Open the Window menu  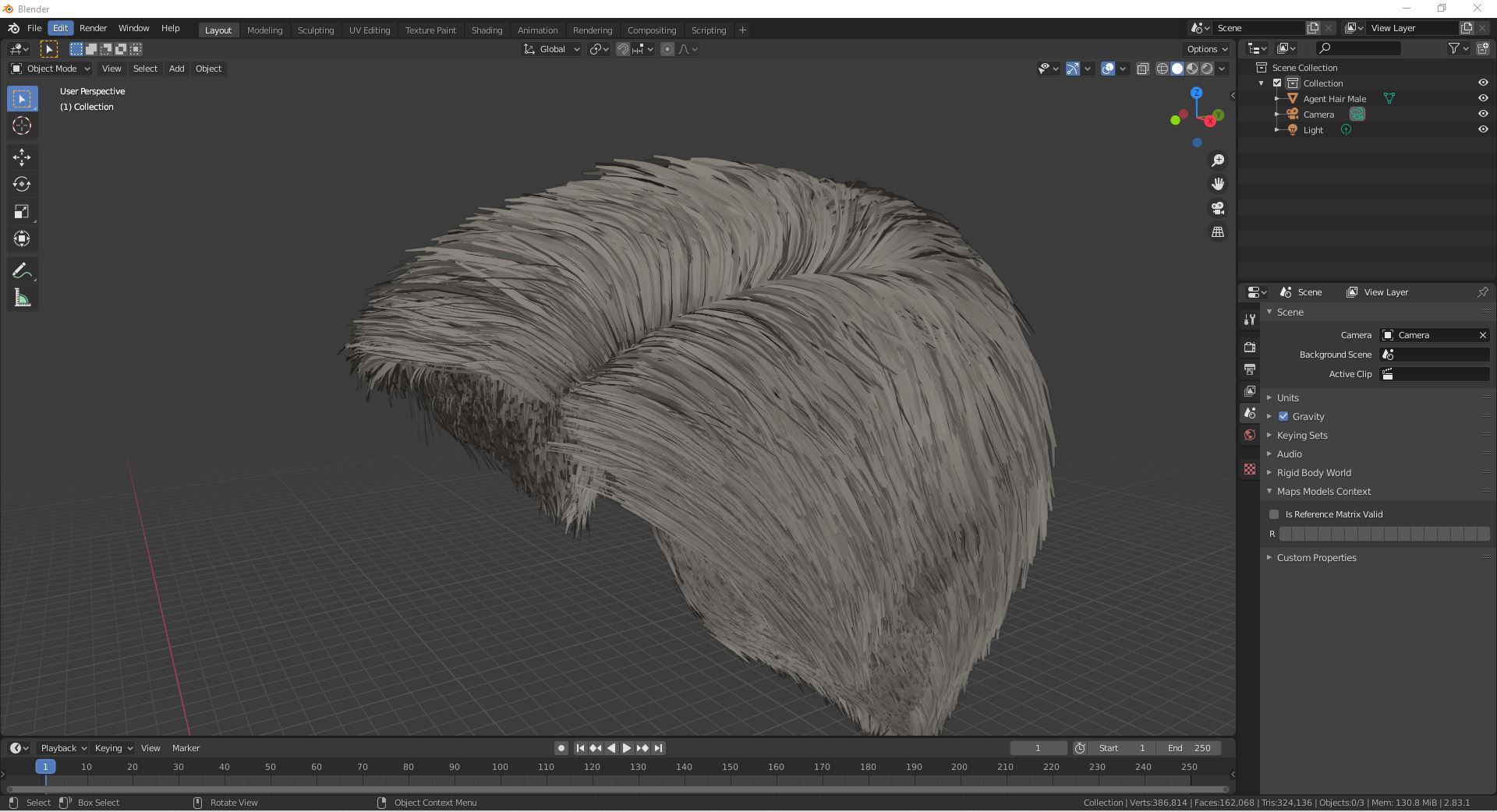(x=133, y=28)
